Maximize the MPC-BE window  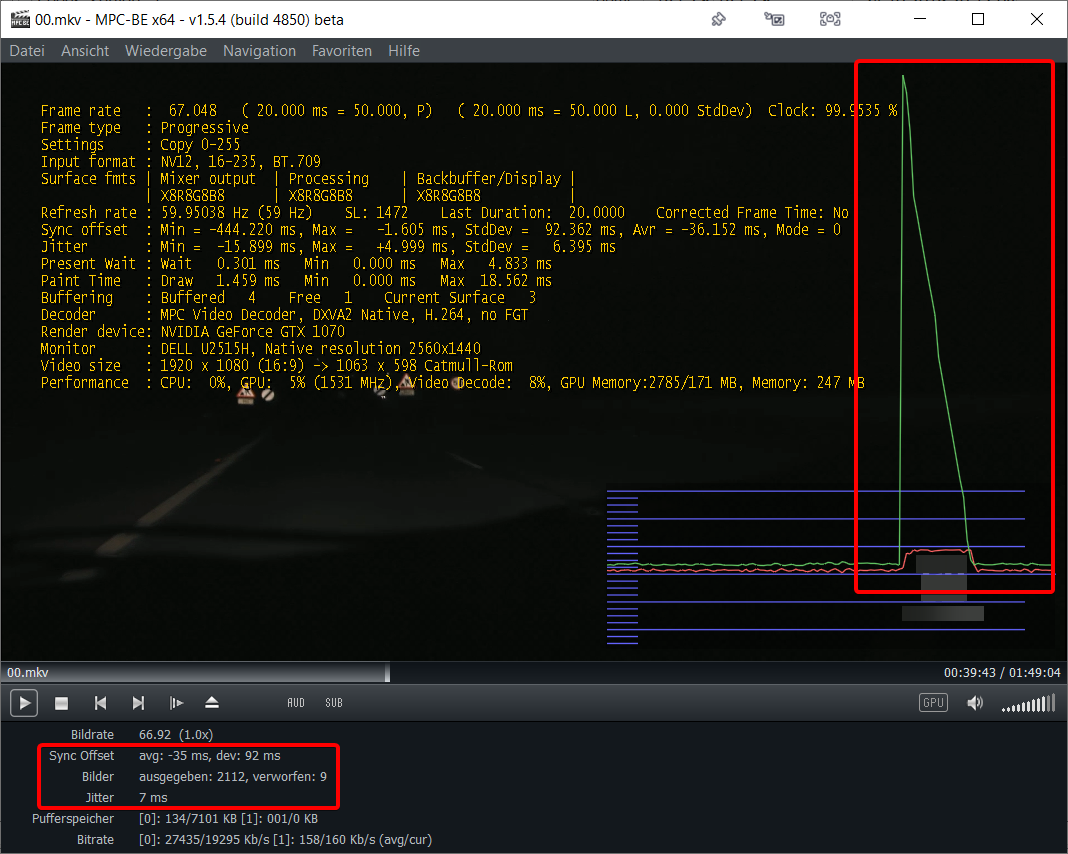pyautogui.click(x=978, y=19)
